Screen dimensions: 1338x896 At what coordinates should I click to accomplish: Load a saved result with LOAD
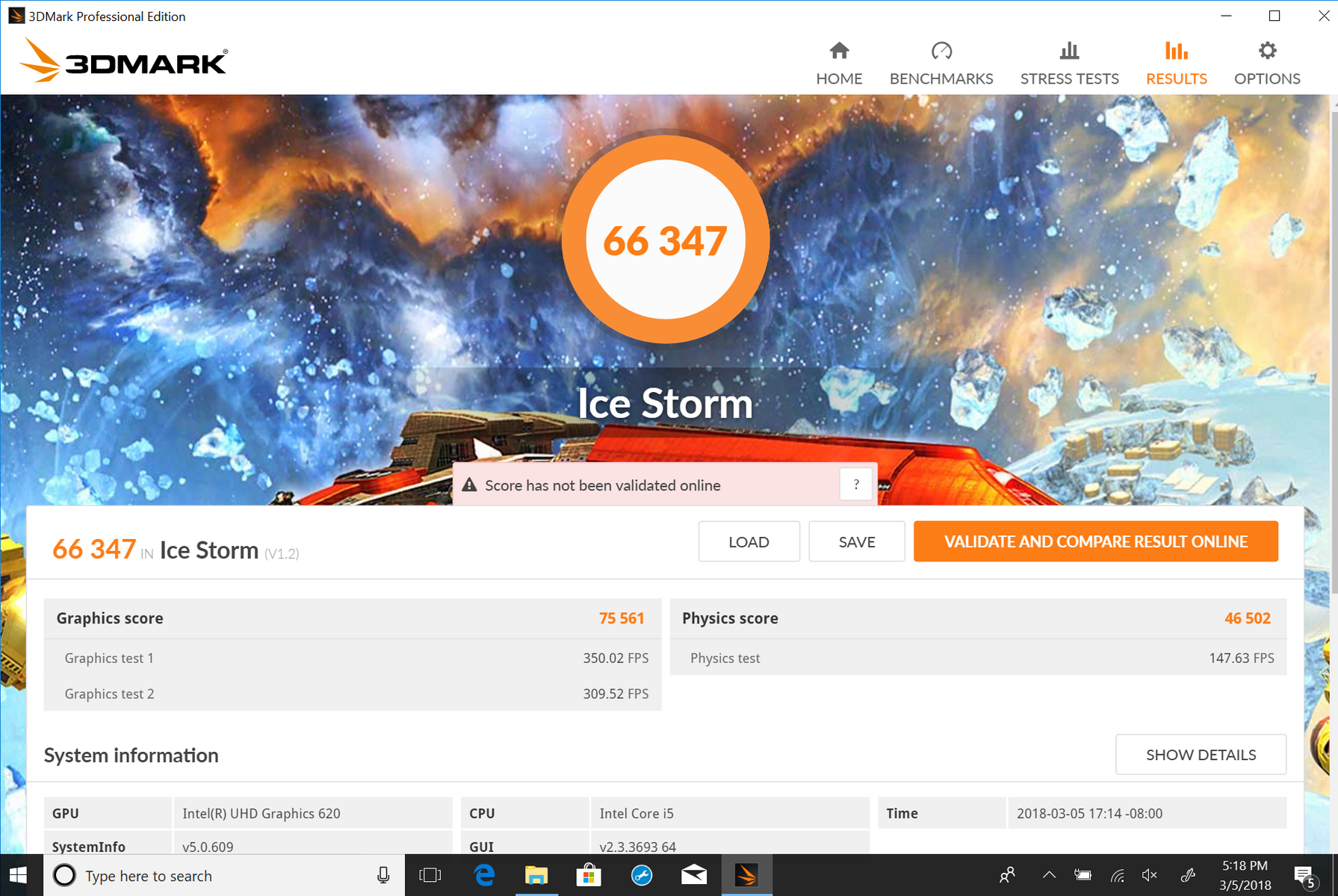[x=749, y=541]
